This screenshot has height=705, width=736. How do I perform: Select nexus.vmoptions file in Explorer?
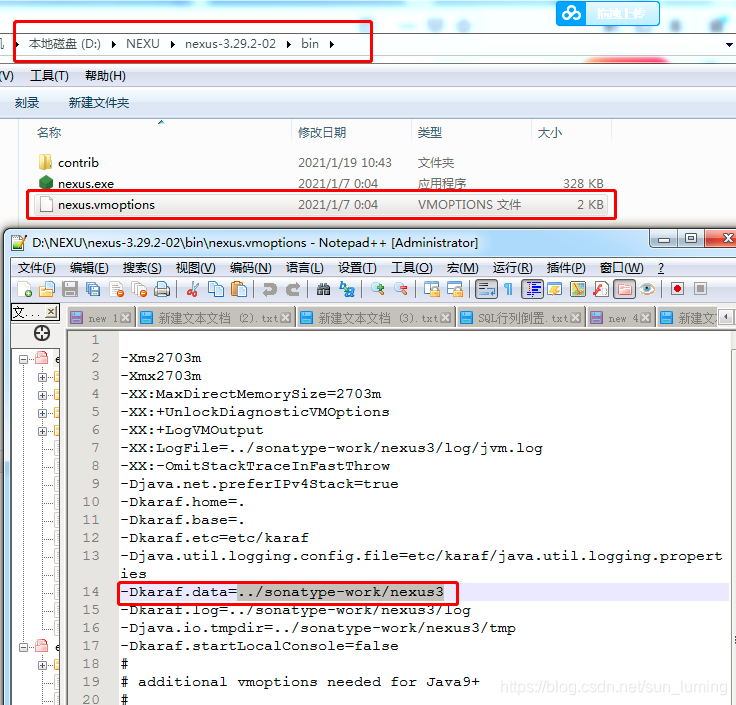(321, 205)
